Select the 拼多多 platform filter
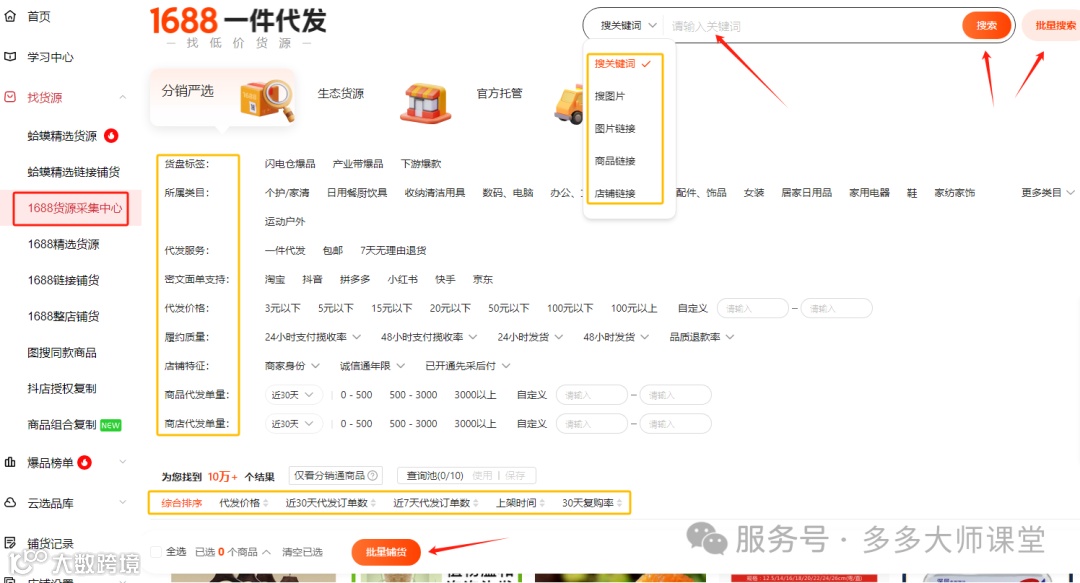This screenshot has height=583, width=1080. click(x=355, y=279)
